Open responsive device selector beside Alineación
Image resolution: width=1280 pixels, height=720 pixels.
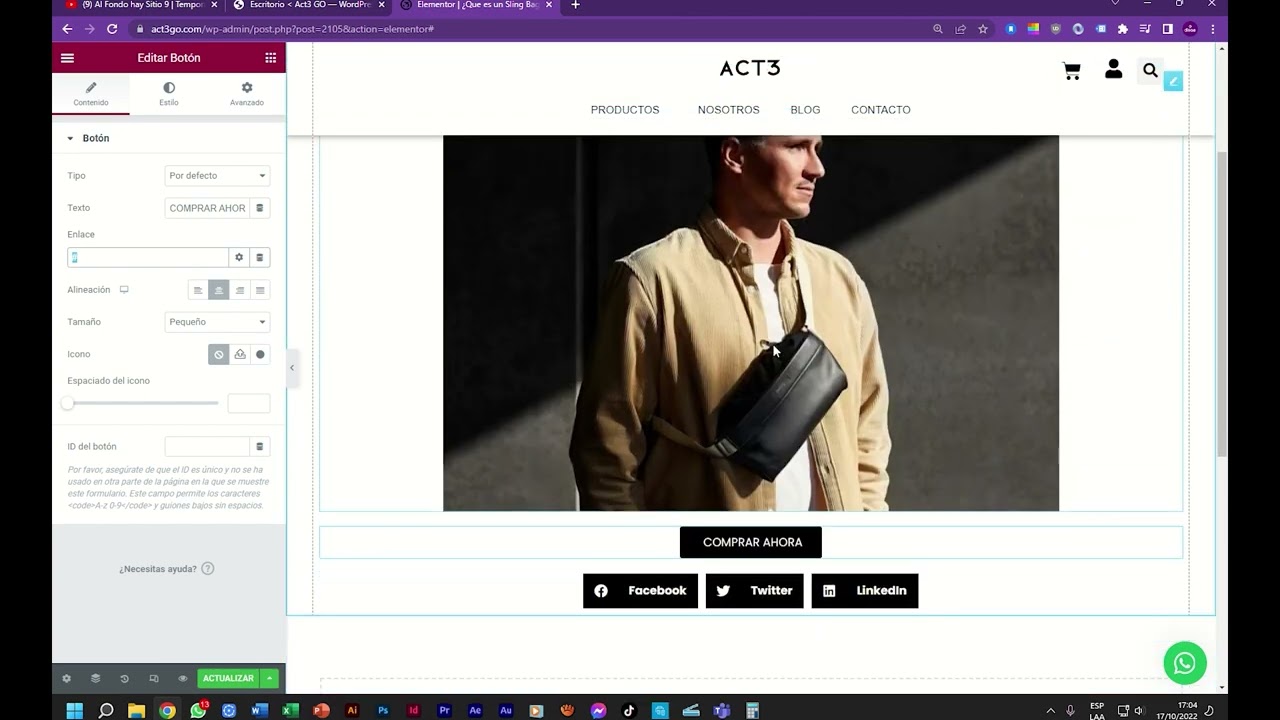coord(124,290)
